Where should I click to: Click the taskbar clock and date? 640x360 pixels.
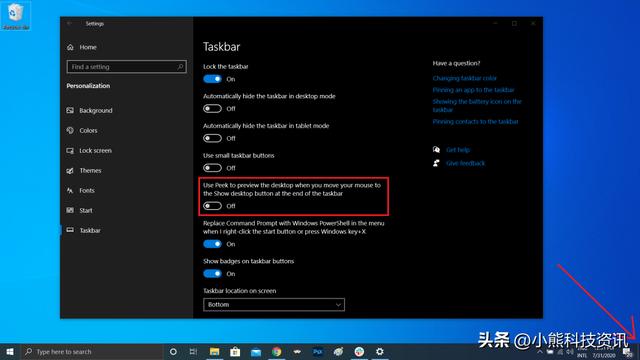604,352
